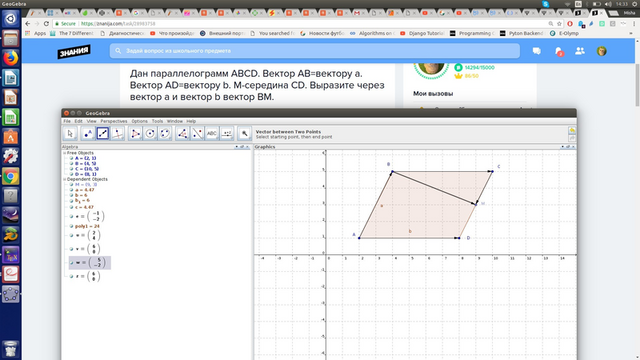This screenshot has height=360, width=640.
Task: Select the Insert Text ABC tool
Action: click(212, 133)
